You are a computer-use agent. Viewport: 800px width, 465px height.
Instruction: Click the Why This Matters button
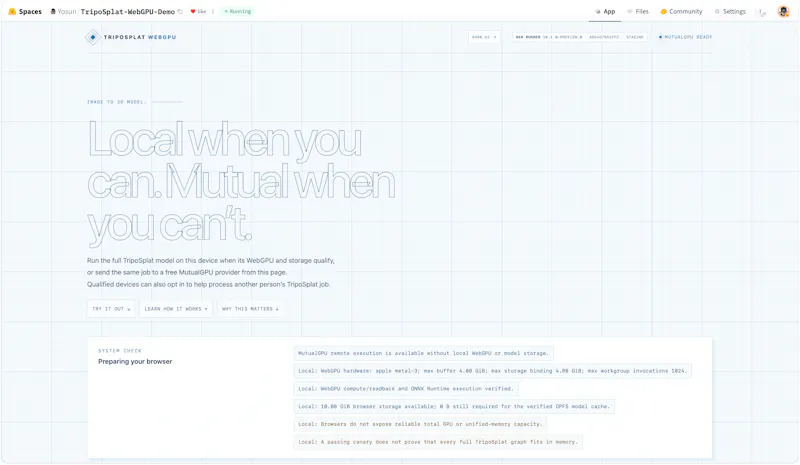point(251,309)
